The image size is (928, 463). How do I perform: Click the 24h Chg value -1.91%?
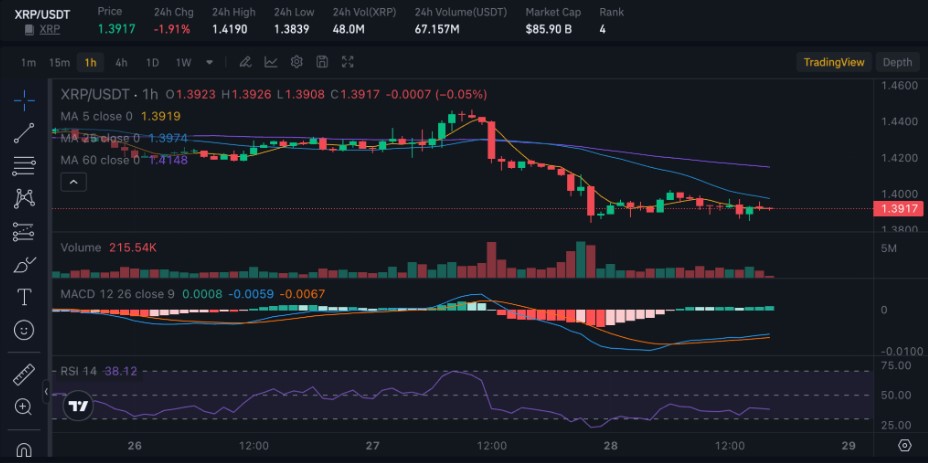click(x=172, y=29)
